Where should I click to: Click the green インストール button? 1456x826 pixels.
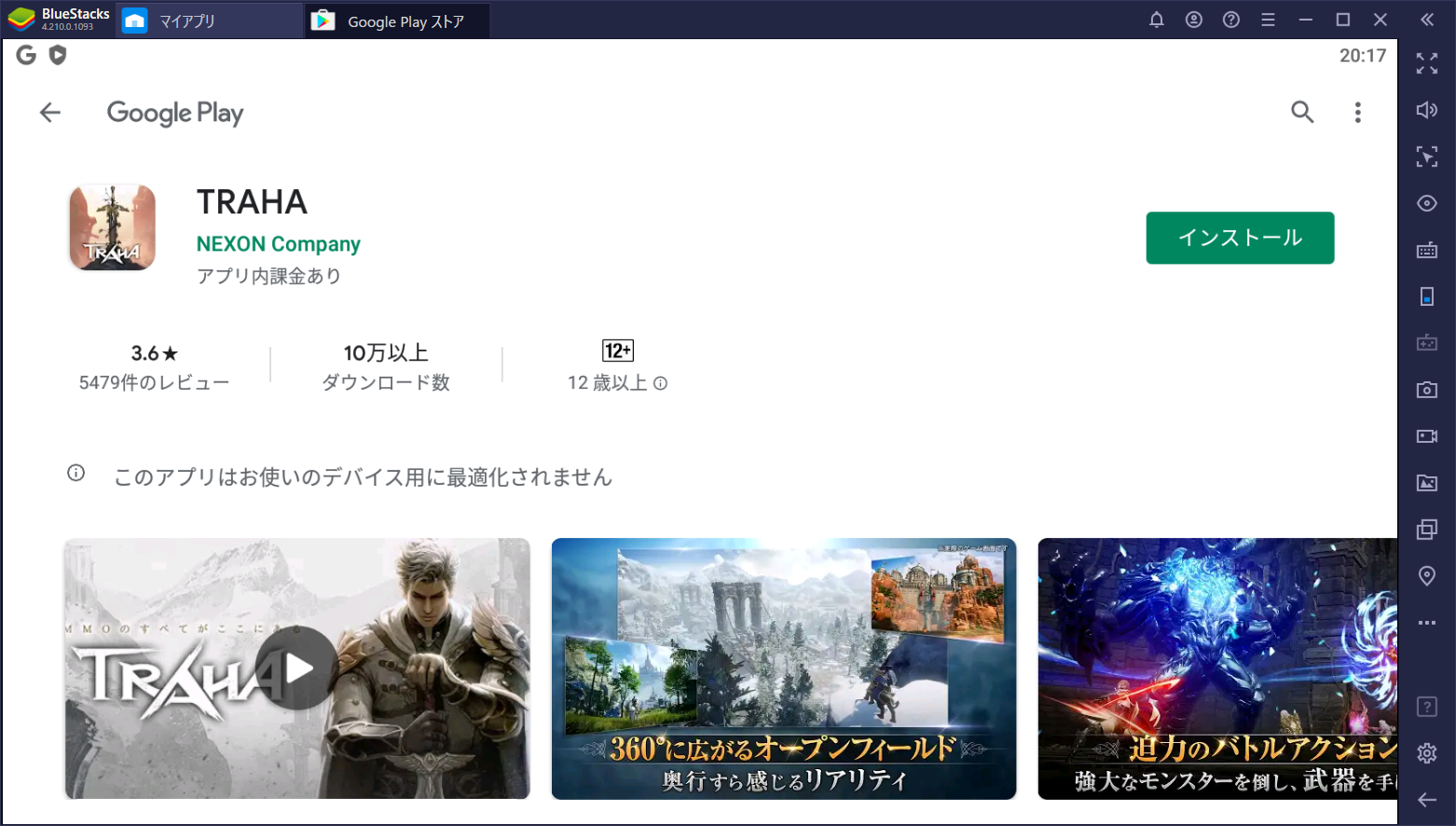[1240, 238]
